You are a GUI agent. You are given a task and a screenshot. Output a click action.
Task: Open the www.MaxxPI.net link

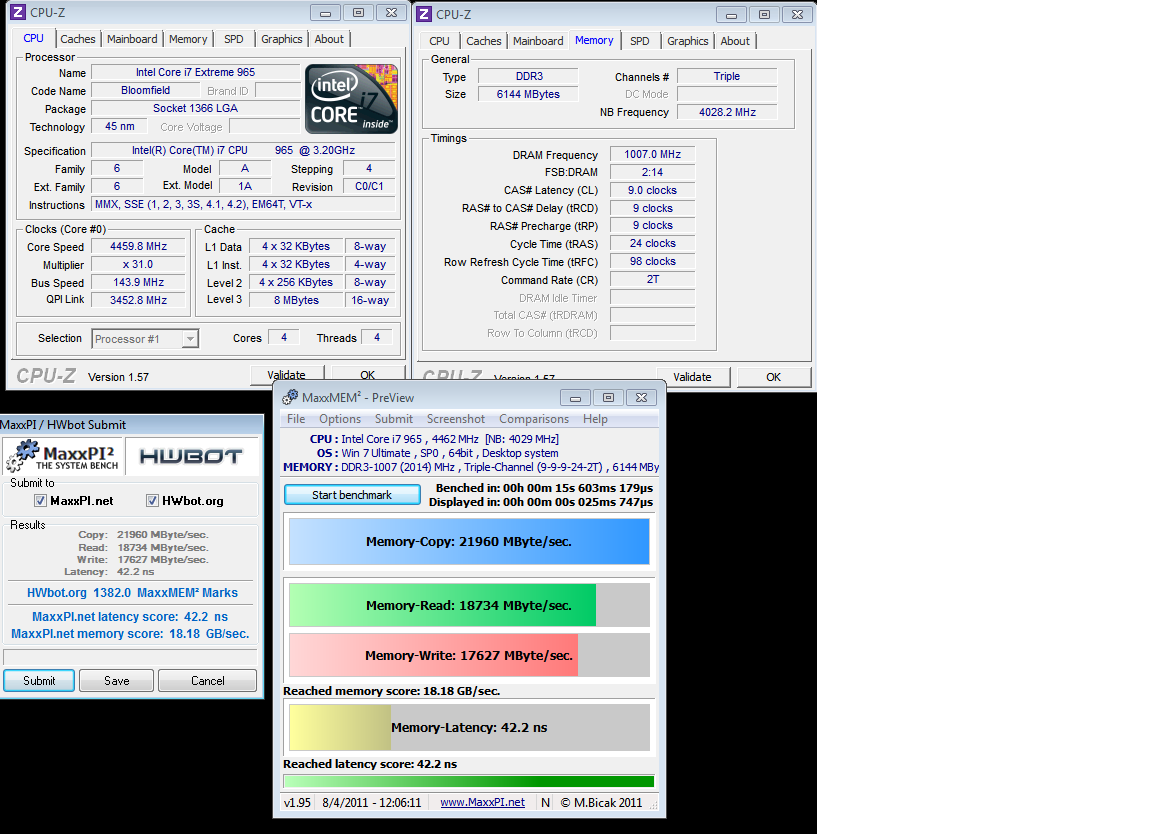tap(483, 802)
